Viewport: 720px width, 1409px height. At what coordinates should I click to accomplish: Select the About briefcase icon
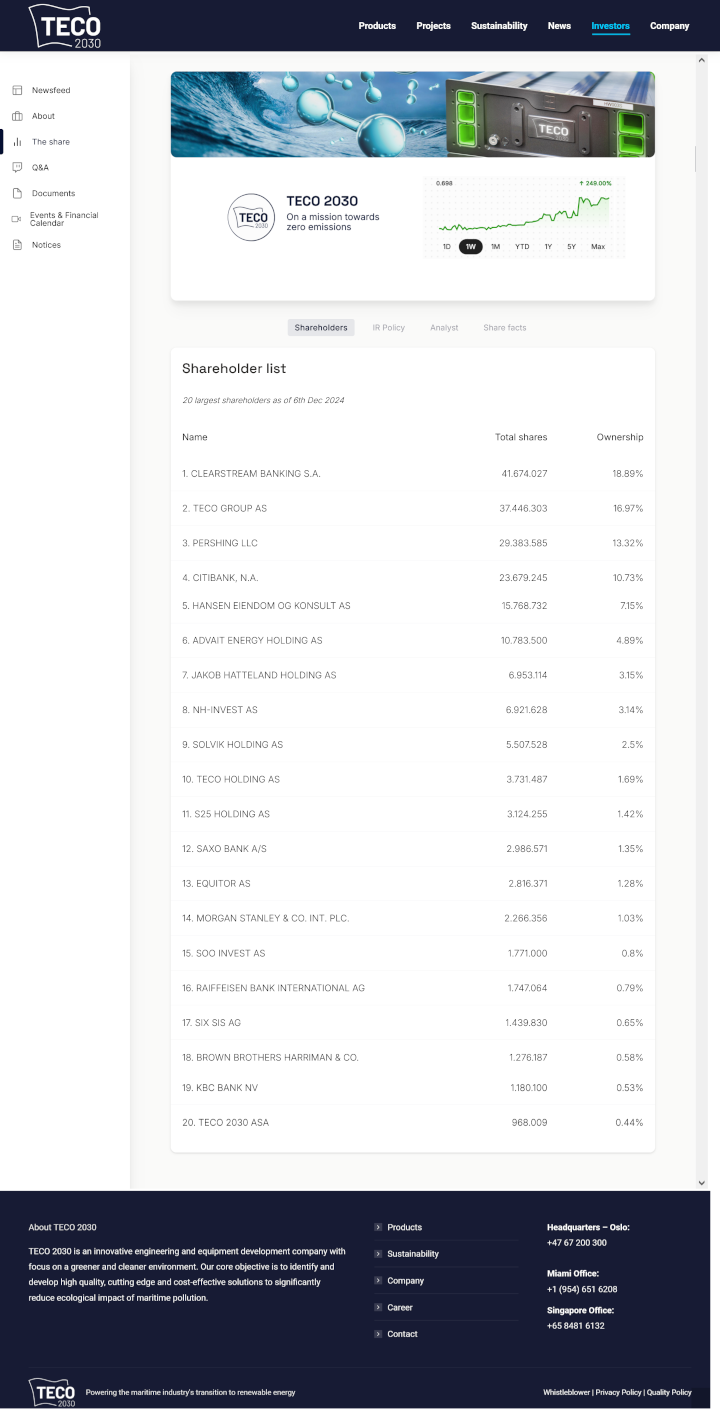tap(17, 116)
